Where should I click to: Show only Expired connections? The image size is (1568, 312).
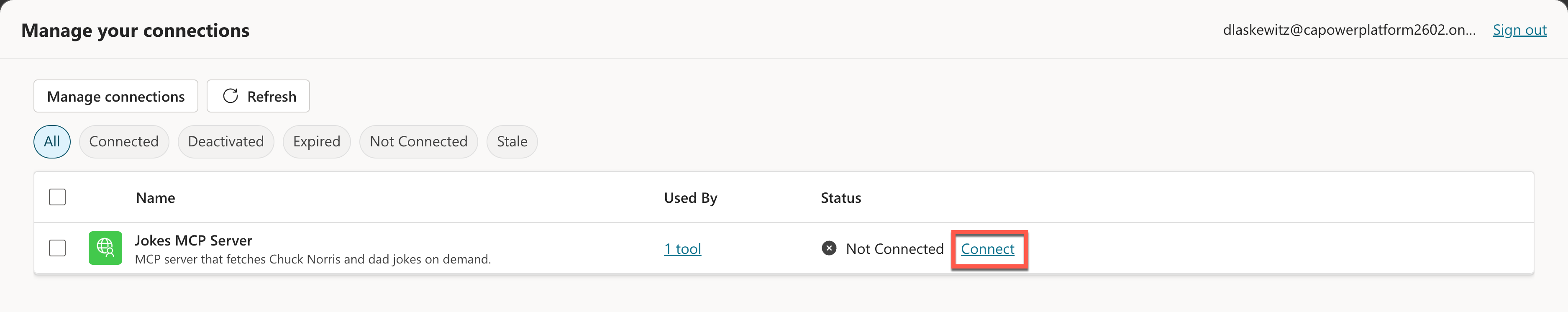317,141
